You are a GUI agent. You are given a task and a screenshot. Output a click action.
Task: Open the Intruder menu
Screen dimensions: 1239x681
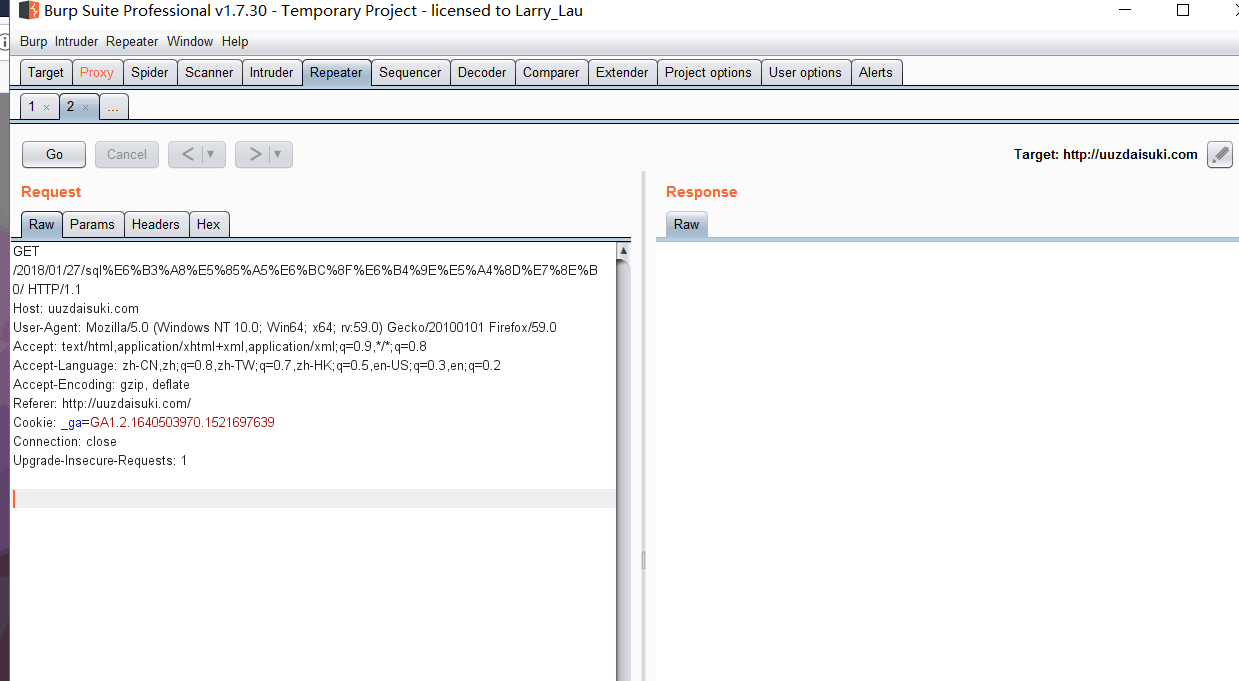(x=77, y=41)
